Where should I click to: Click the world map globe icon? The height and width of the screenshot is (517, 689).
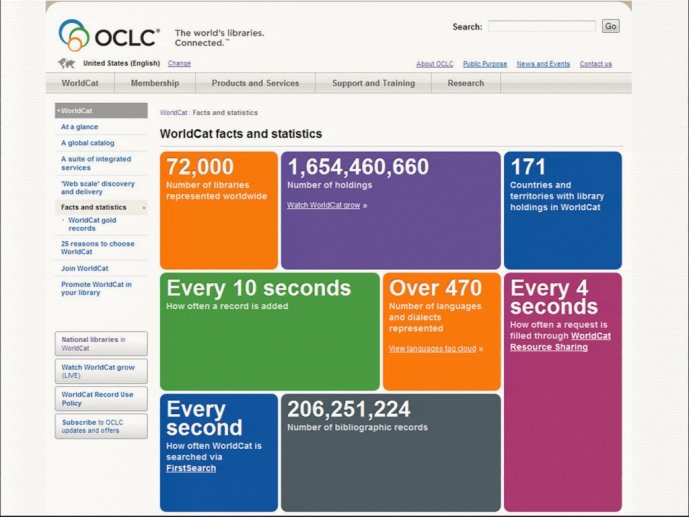pyautogui.click(x=67, y=64)
